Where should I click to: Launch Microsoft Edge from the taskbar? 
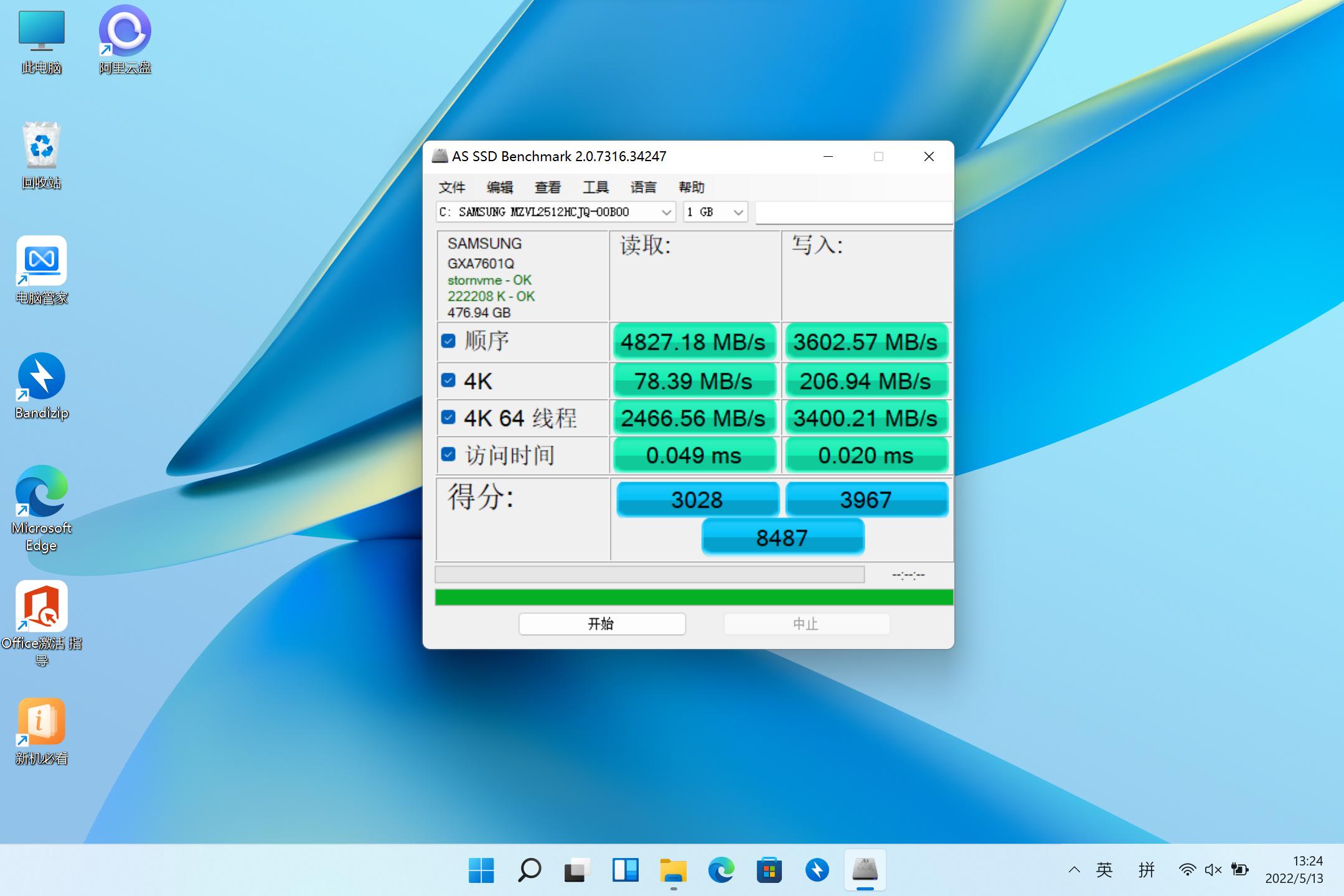click(720, 870)
